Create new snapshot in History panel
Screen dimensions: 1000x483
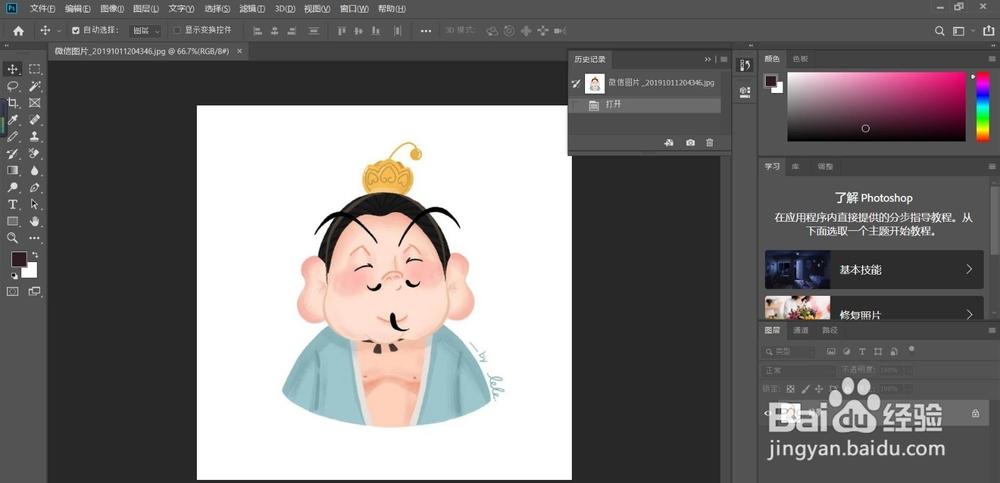(690, 143)
